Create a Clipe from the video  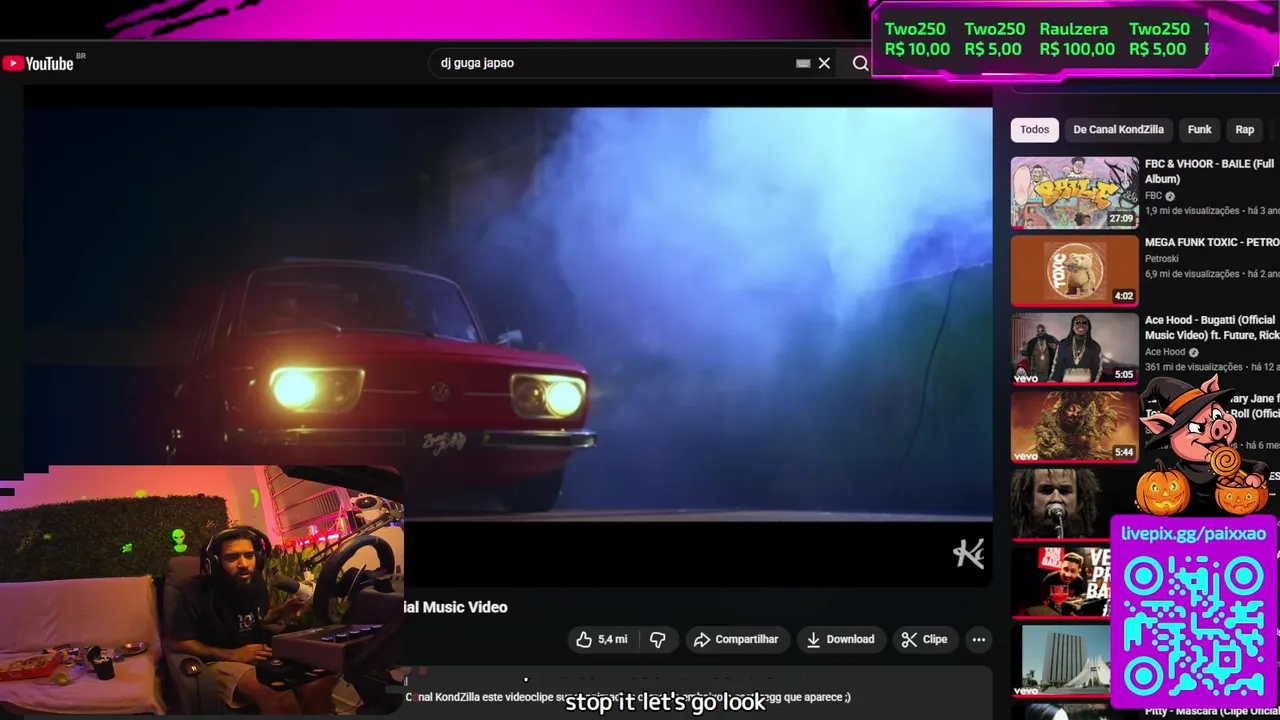pos(924,639)
